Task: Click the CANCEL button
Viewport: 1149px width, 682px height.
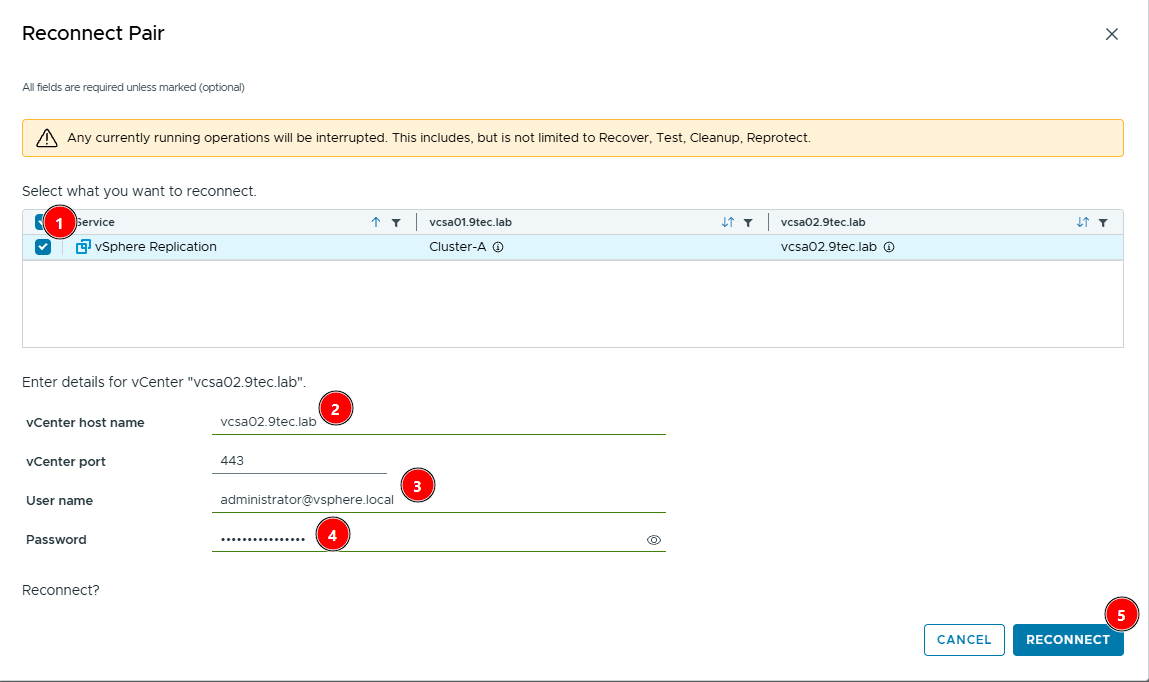Action: [x=964, y=640]
